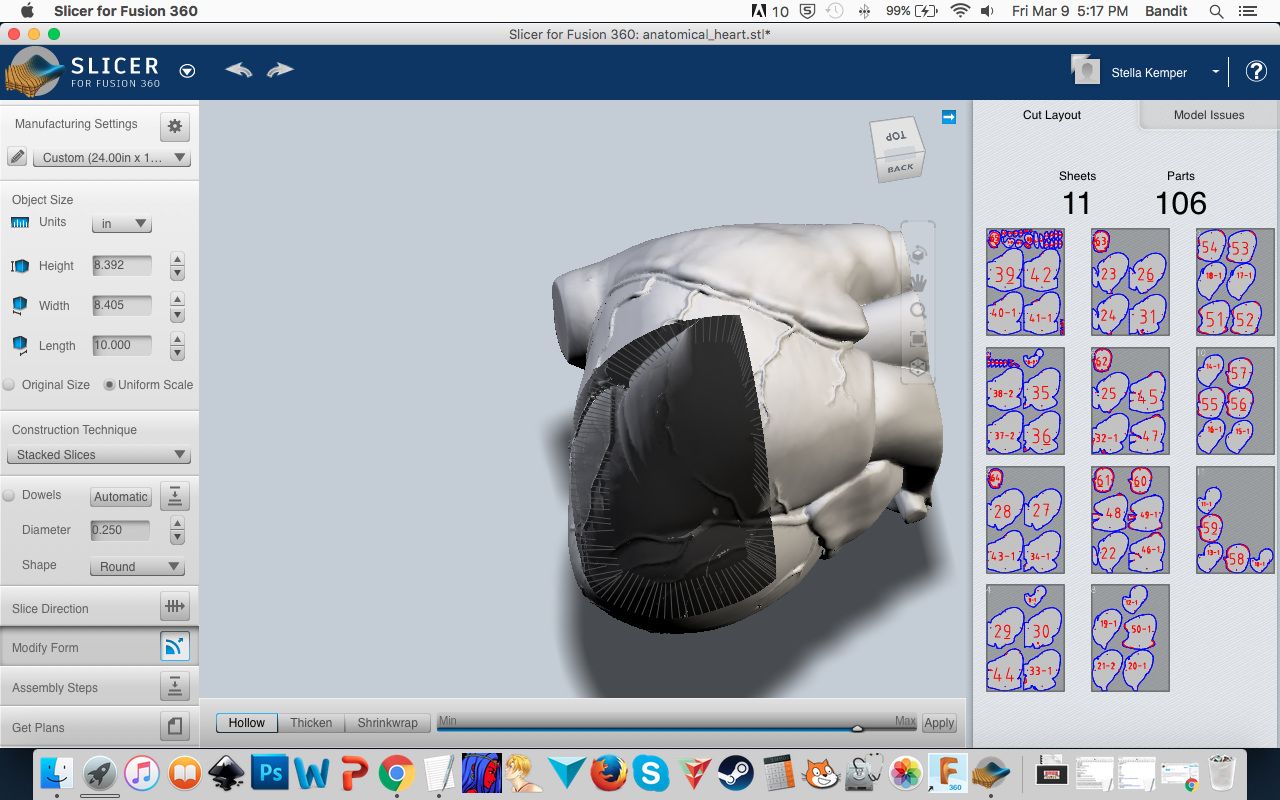The width and height of the screenshot is (1280, 800).
Task: Open Photoshop from the Dock
Action: coord(271,773)
